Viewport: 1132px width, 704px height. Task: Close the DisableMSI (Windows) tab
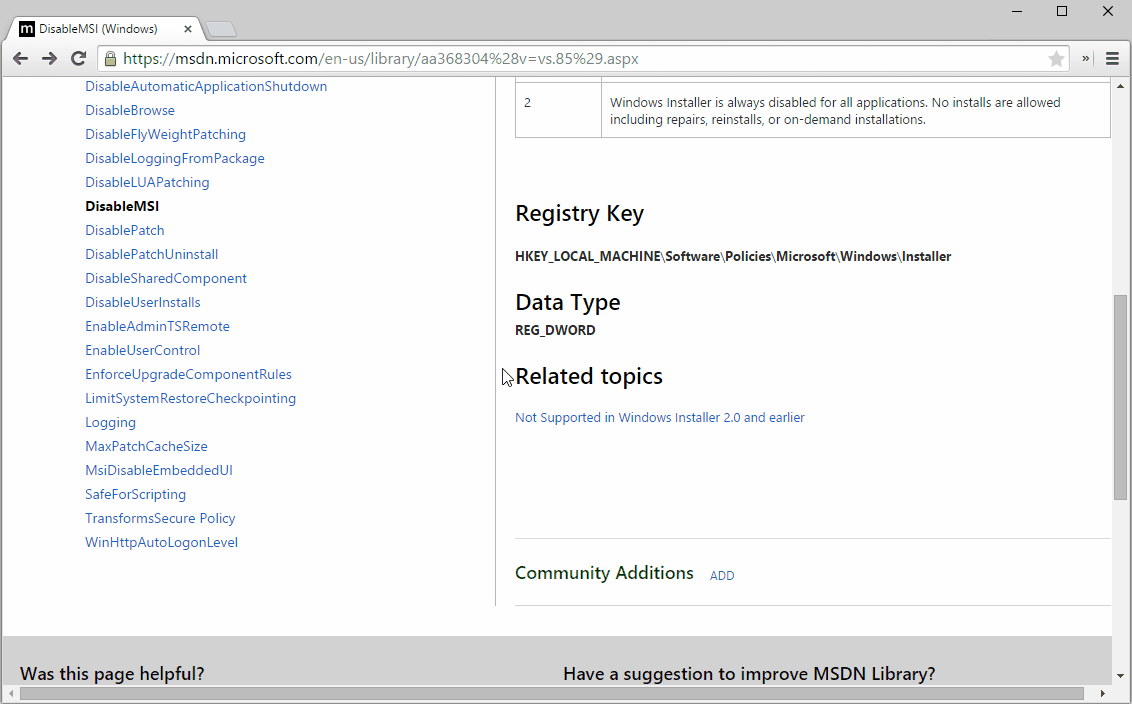pyautogui.click(x=188, y=29)
